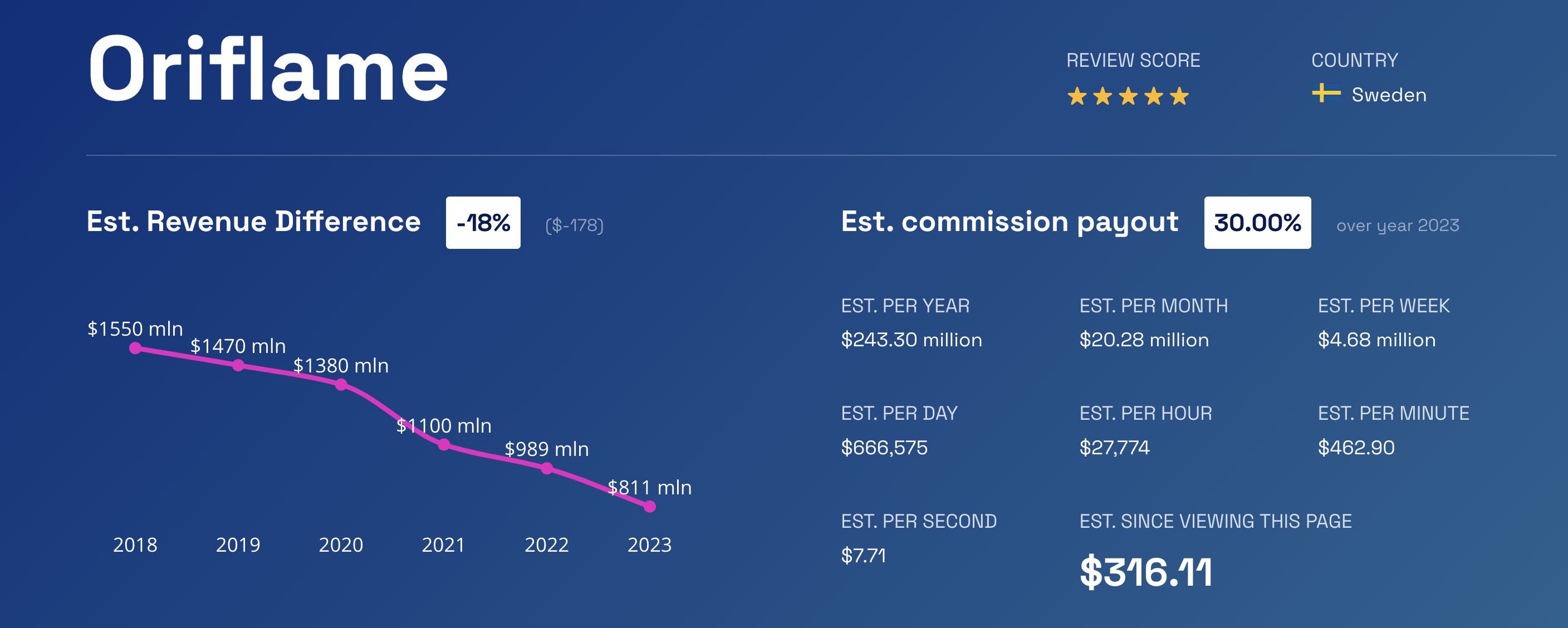This screenshot has width=1568, height=628.
Task: Click the Sweden flag icon
Action: [1326, 93]
